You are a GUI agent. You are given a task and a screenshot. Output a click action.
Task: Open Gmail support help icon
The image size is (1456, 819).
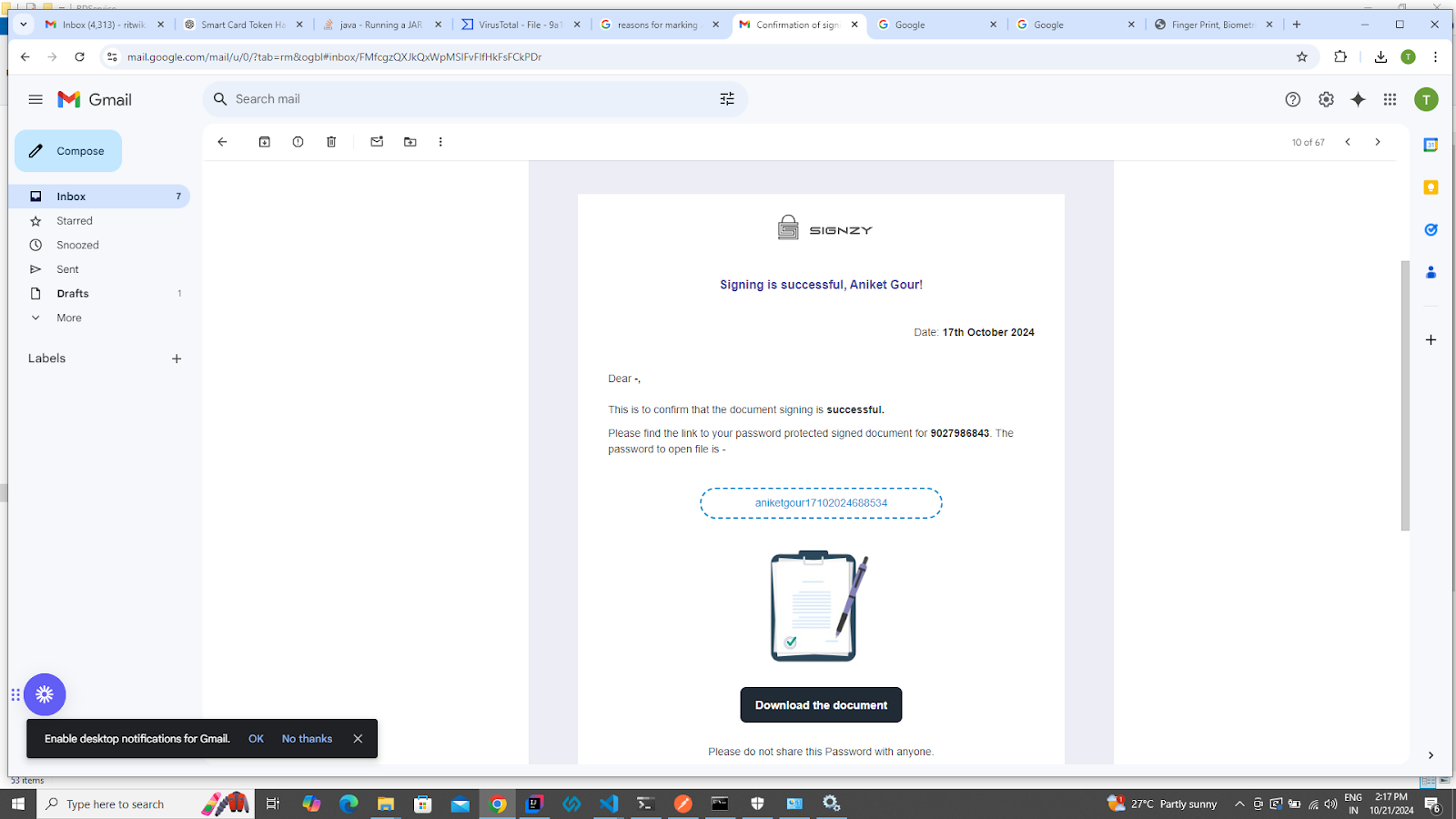[1292, 99]
